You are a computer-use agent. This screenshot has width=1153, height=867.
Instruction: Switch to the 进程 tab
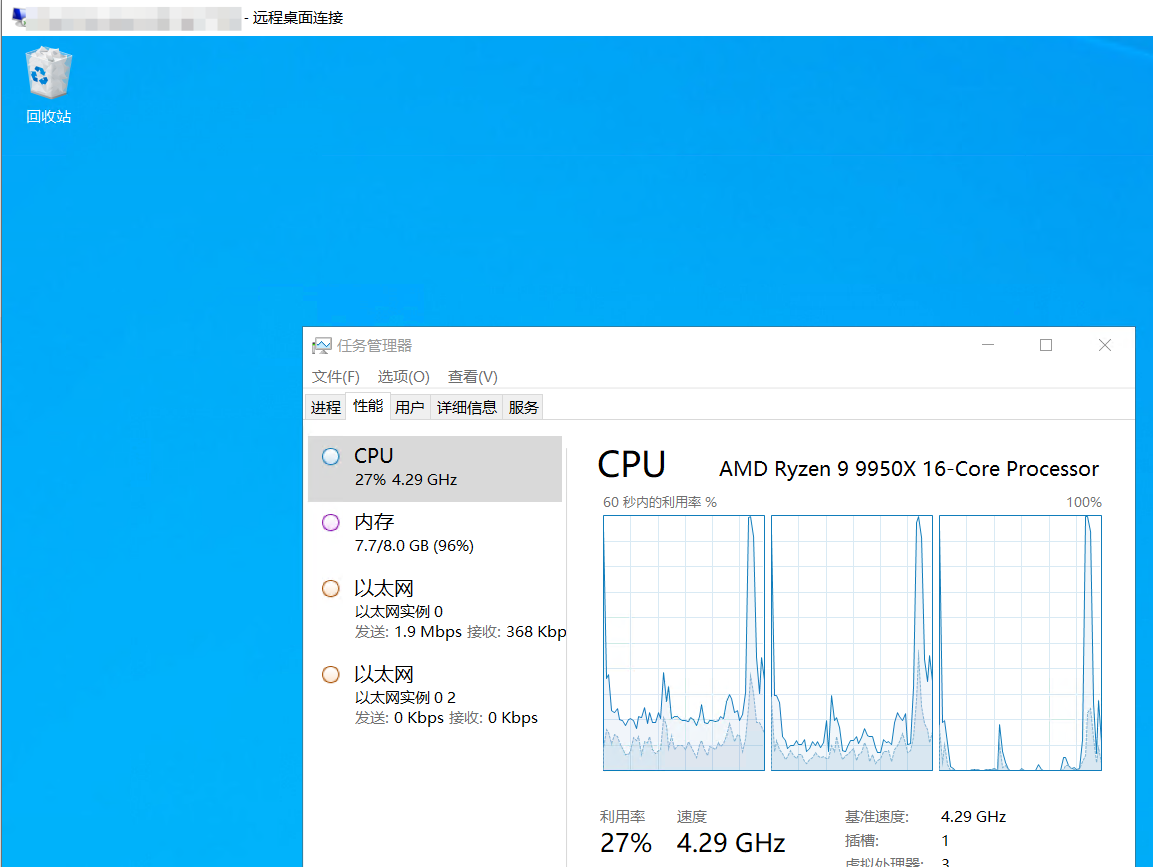tap(325, 407)
